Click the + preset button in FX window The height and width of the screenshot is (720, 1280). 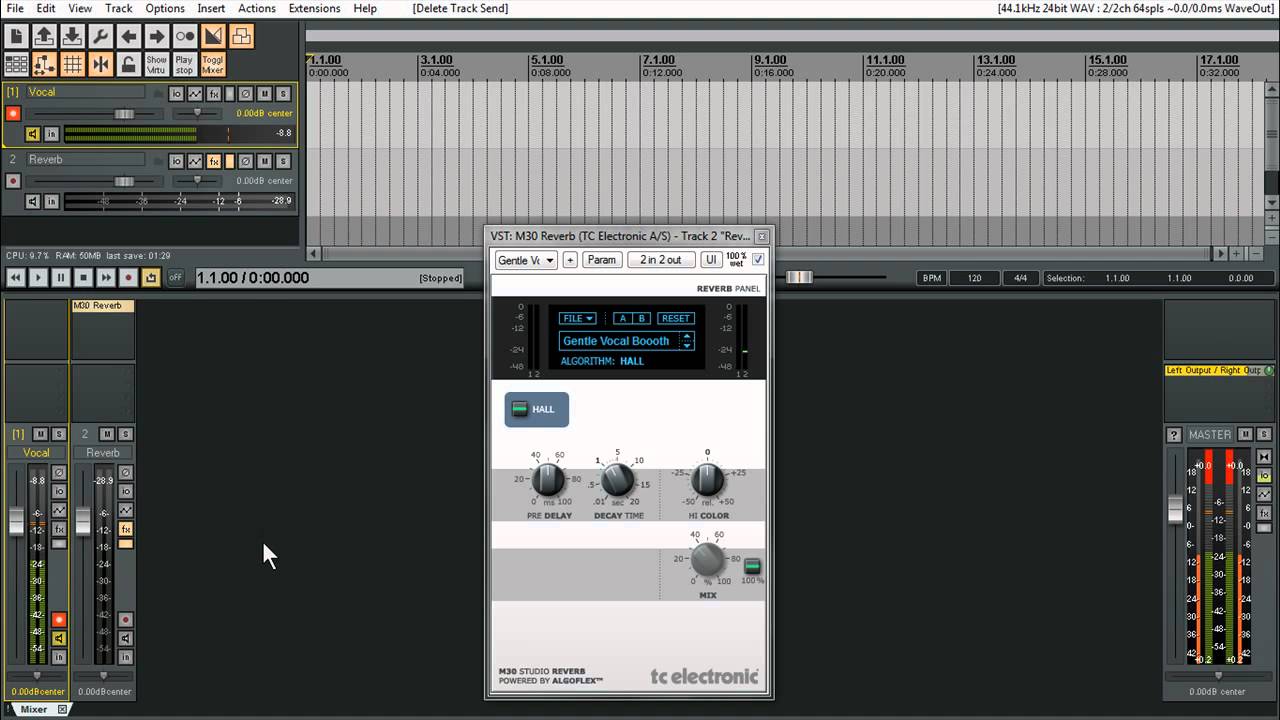coord(570,260)
